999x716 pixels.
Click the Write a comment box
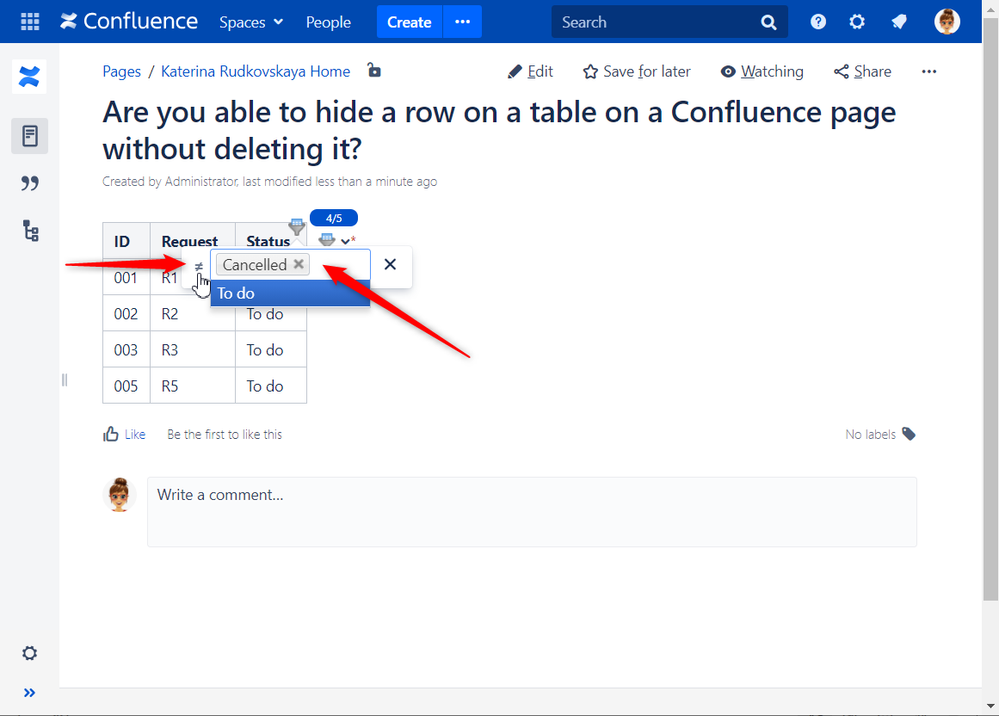pos(532,512)
